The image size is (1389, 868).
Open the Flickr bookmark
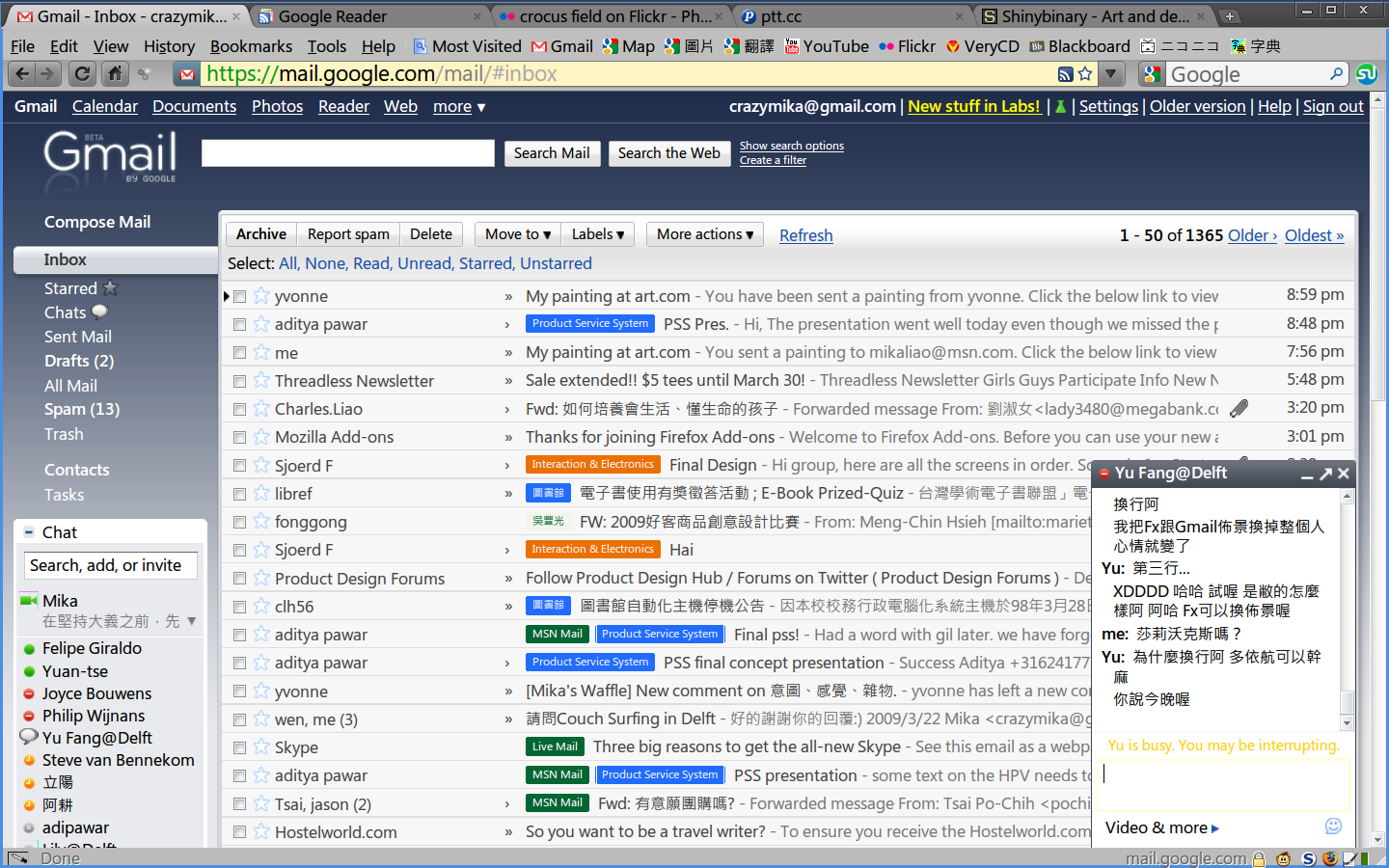point(907,46)
